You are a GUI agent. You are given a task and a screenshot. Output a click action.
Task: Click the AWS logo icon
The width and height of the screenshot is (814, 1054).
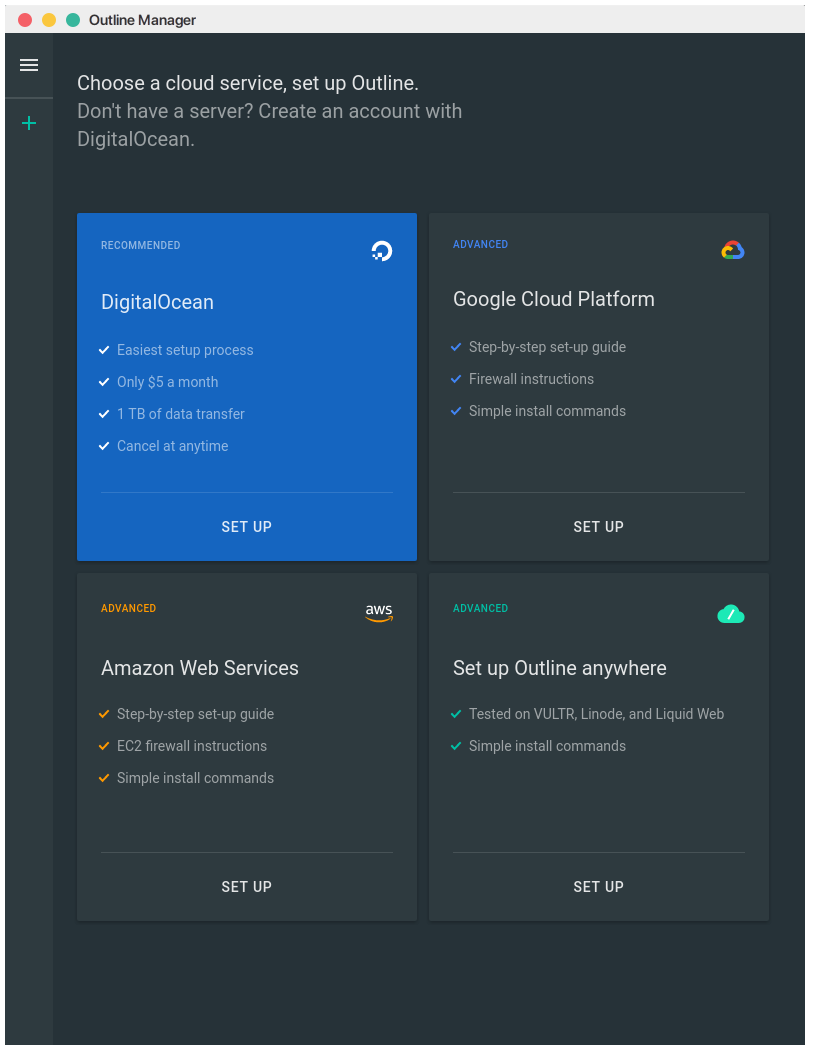379,612
